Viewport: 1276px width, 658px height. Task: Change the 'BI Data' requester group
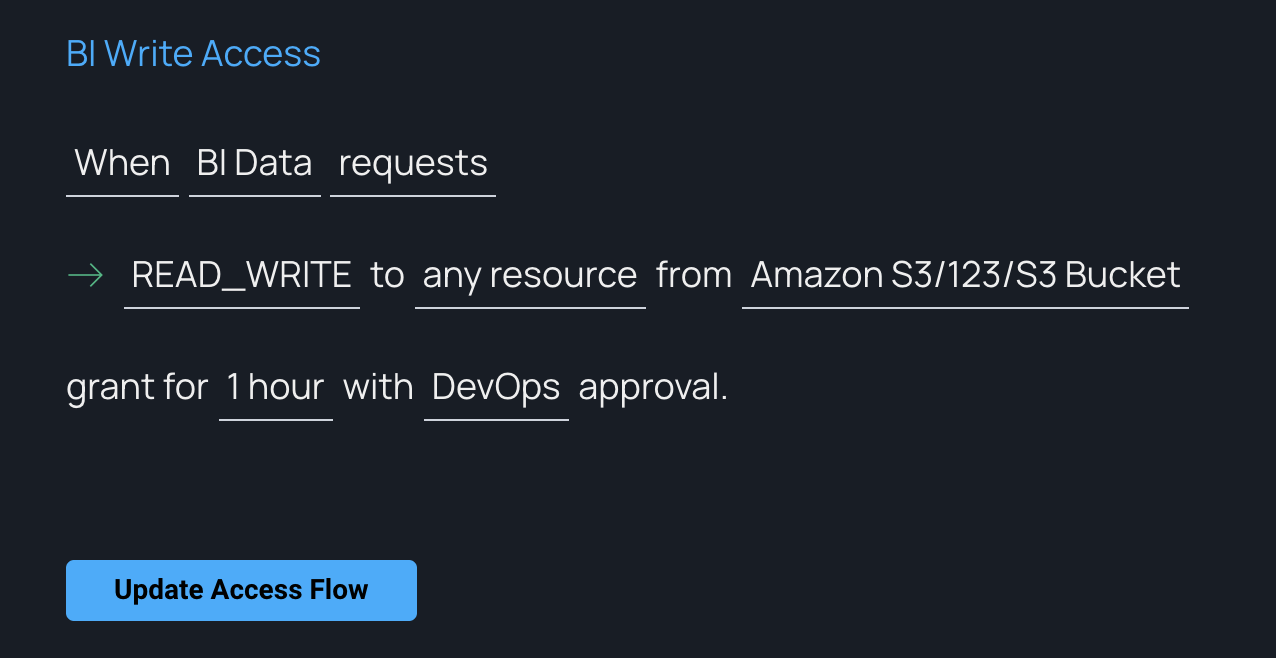point(254,163)
